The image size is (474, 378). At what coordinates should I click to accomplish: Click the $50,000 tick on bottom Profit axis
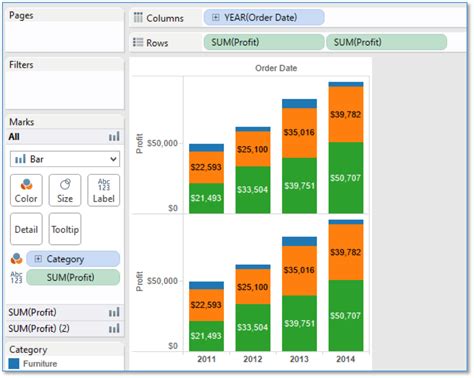pos(162,281)
